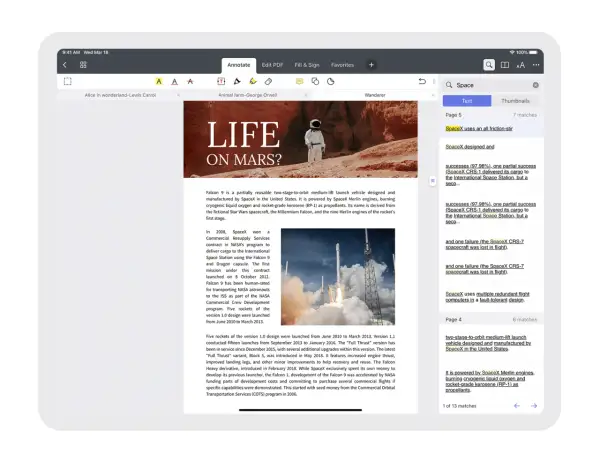Add a new toolbar tab with plus
600x461 pixels.
371,65
